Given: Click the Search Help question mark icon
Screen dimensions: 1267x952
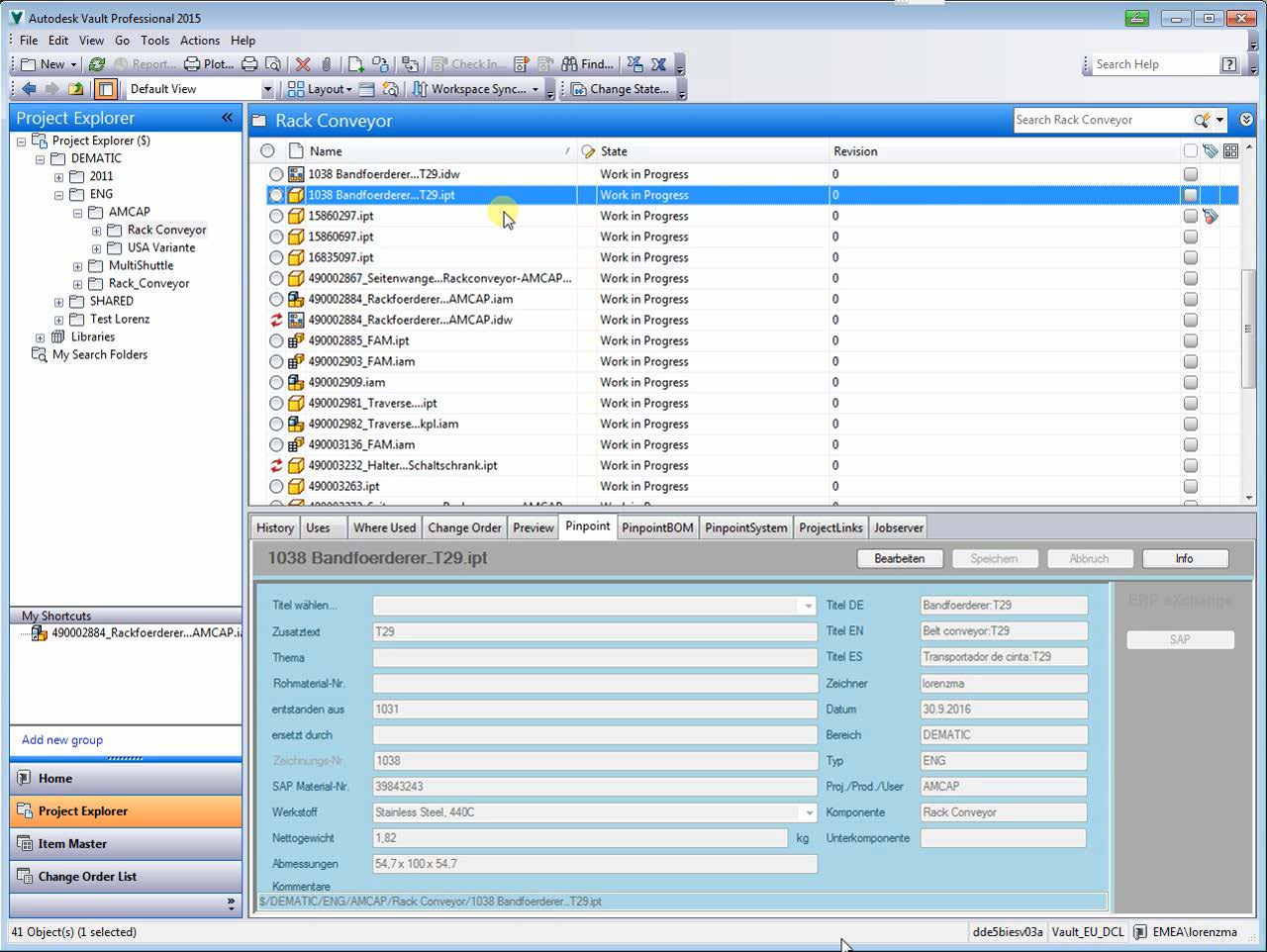Looking at the screenshot, I should pos(1228,64).
